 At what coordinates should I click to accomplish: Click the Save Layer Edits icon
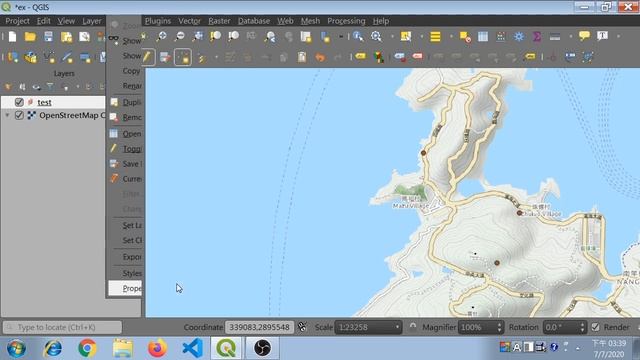click(165, 57)
